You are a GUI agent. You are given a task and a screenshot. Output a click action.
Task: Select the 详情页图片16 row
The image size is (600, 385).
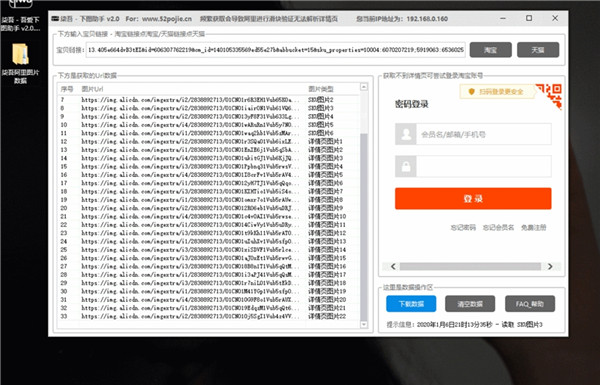pos(209,266)
